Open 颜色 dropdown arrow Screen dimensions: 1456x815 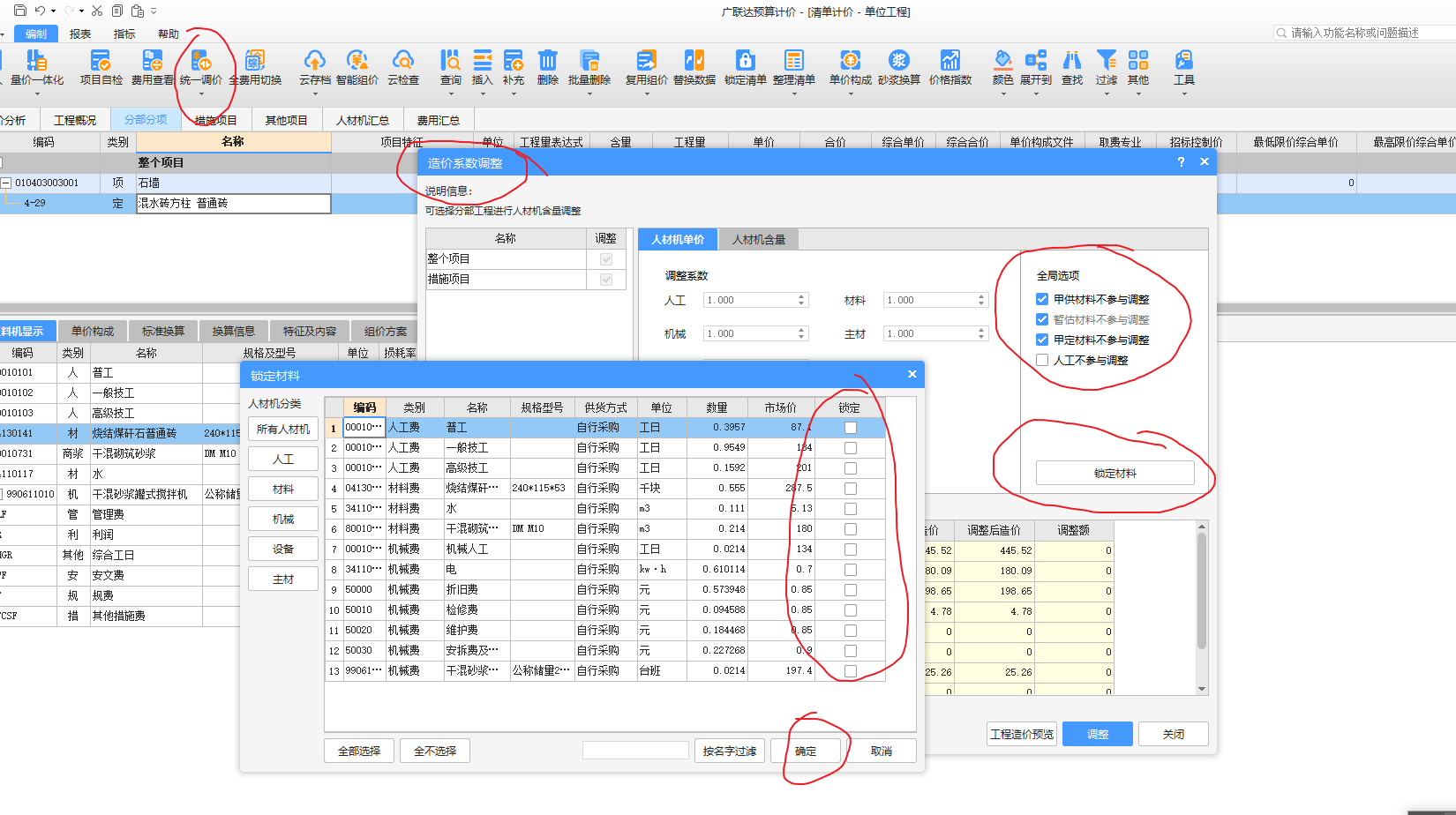(x=1002, y=93)
